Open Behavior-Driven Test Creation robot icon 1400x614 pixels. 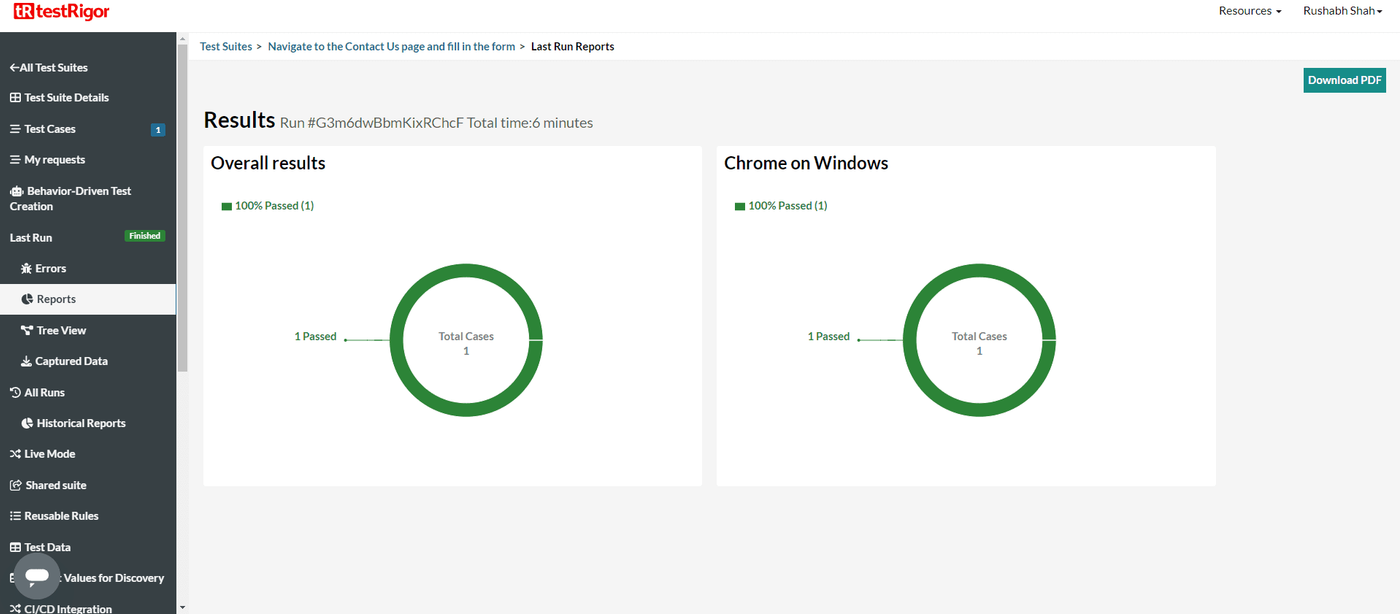[x=16, y=191]
